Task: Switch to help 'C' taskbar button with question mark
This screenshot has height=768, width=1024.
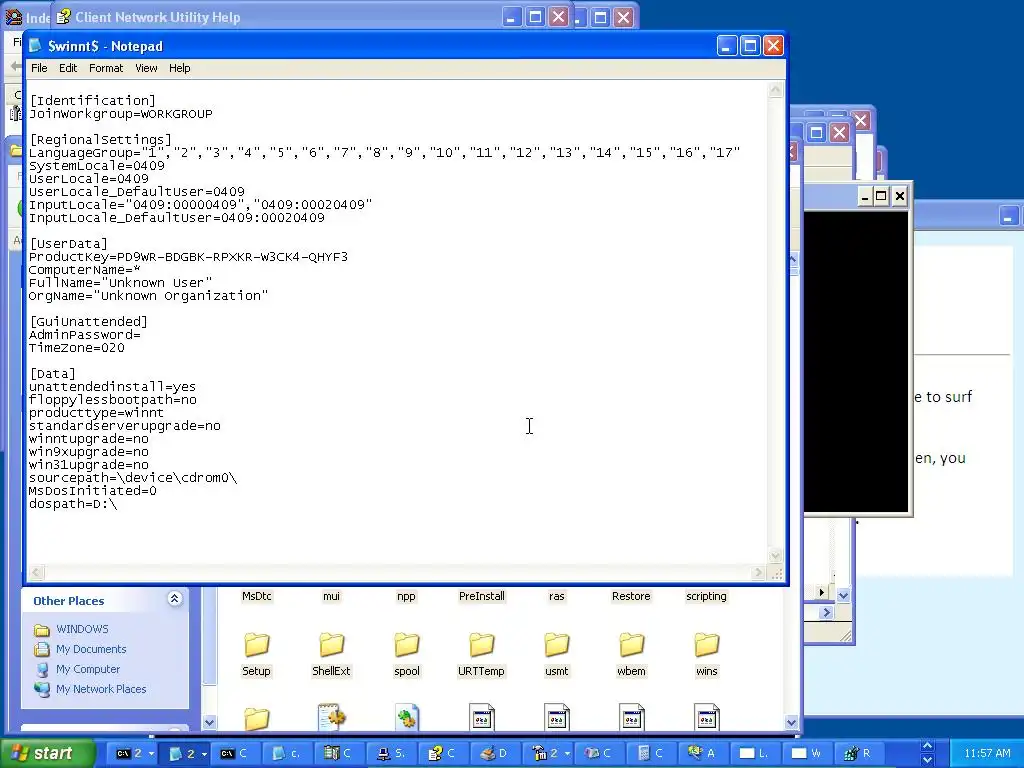Action: pos(442,753)
